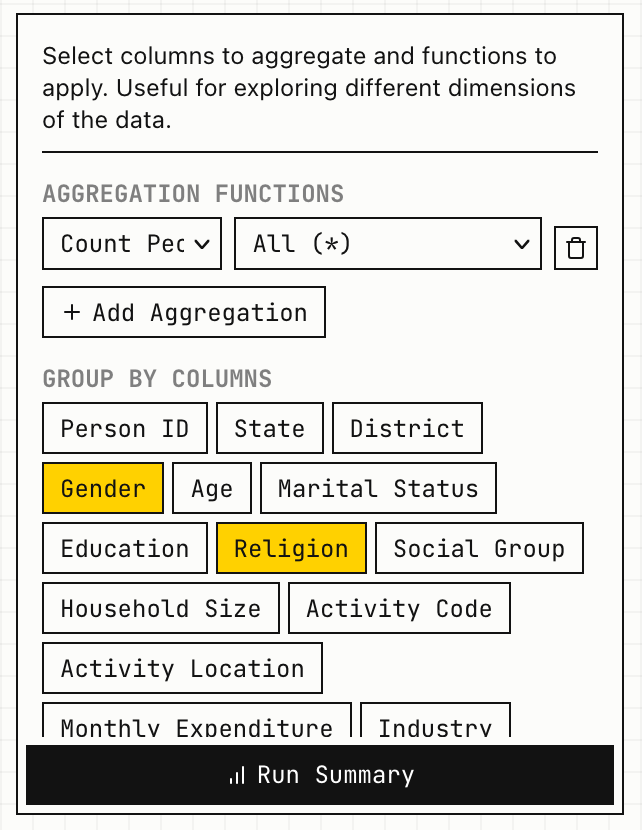This screenshot has width=642, height=830.
Task: Delete the aggregation with the trash icon
Action: [576, 248]
